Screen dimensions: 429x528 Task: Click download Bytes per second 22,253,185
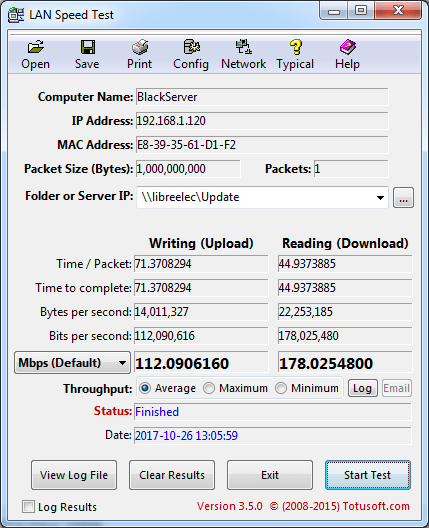click(345, 312)
